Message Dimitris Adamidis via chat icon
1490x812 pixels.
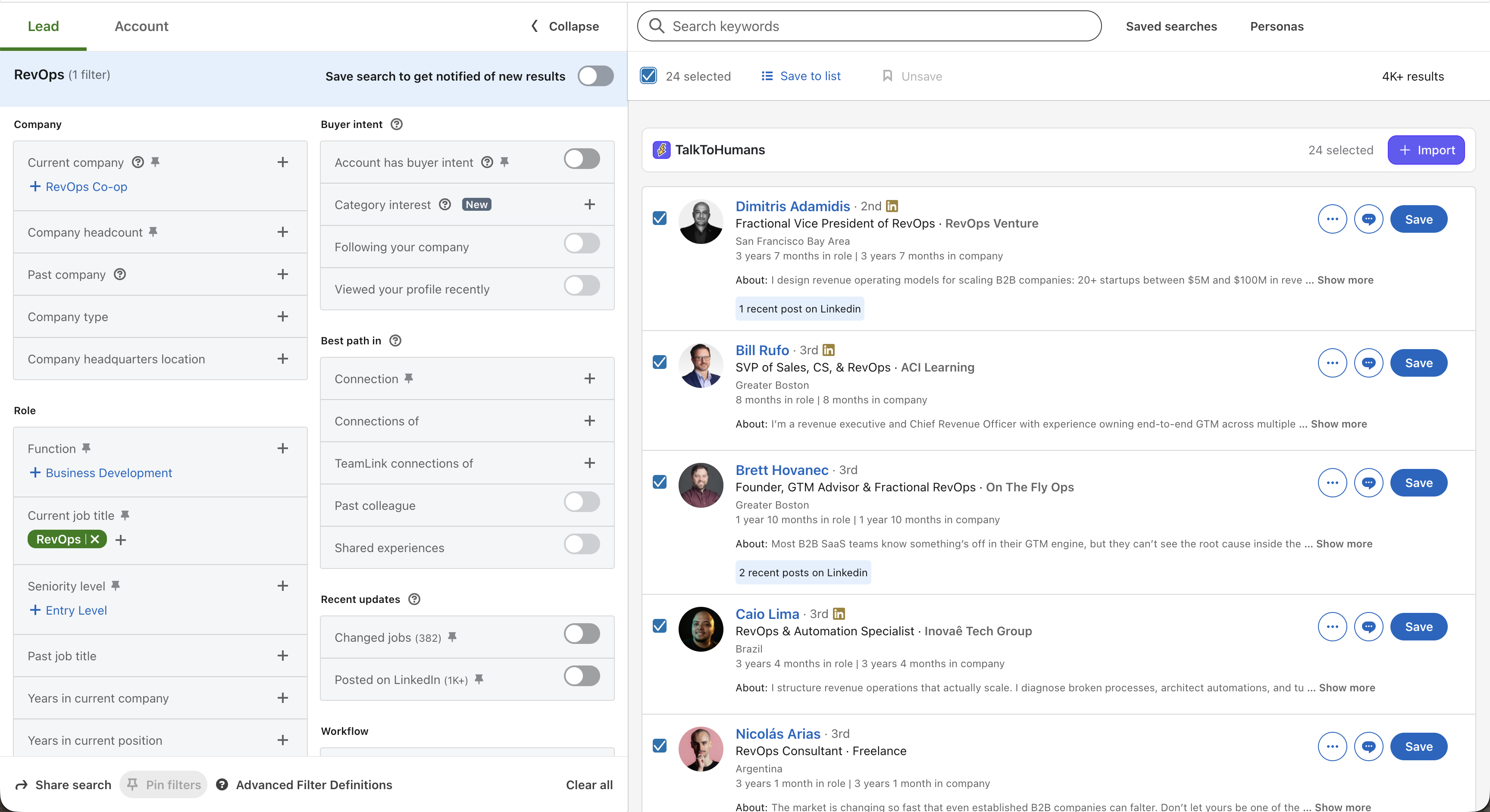[x=1368, y=219]
